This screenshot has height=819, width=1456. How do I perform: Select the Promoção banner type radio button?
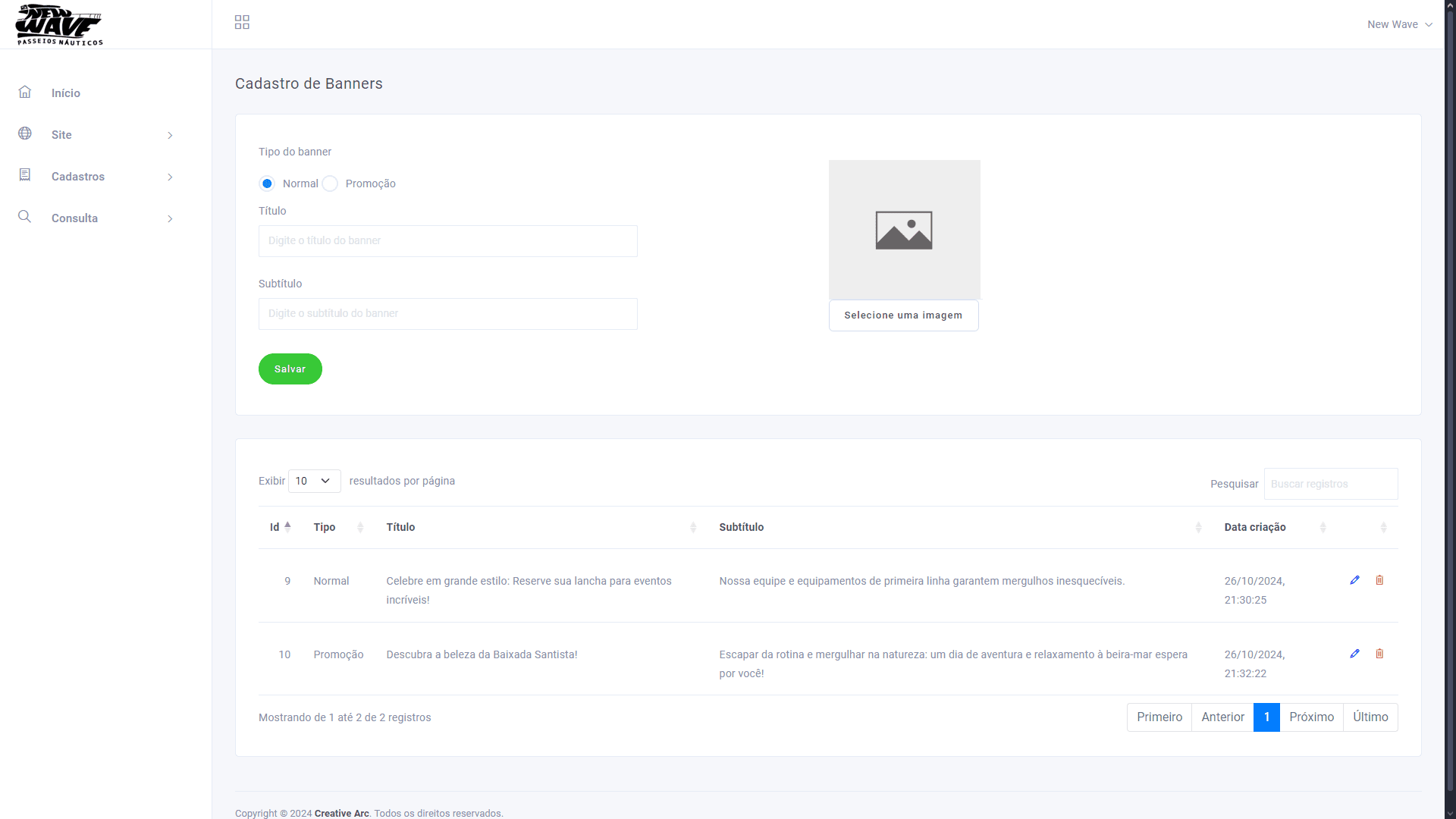pos(329,183)
